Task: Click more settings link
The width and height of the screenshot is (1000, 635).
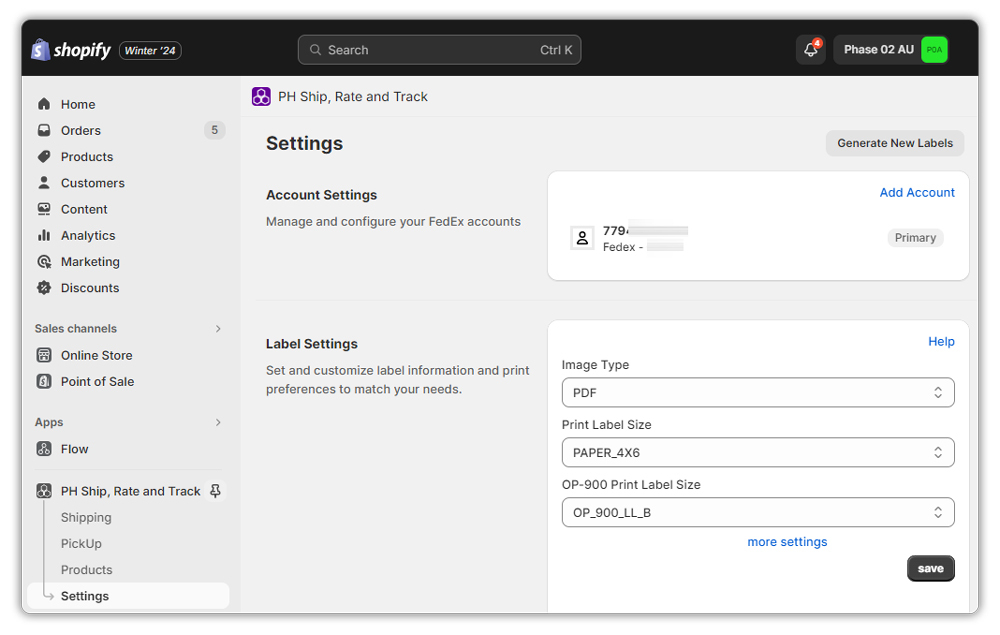Action: coord(787,542)
